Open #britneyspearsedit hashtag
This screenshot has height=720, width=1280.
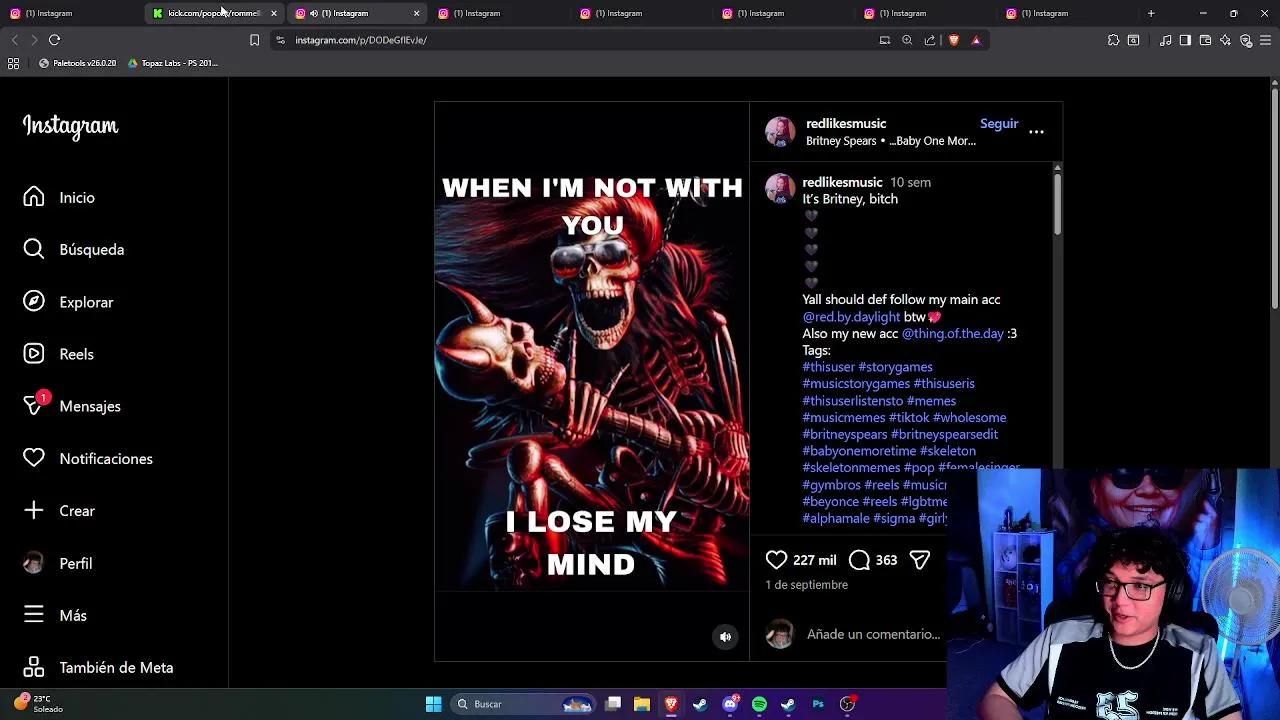click(944, 434)
